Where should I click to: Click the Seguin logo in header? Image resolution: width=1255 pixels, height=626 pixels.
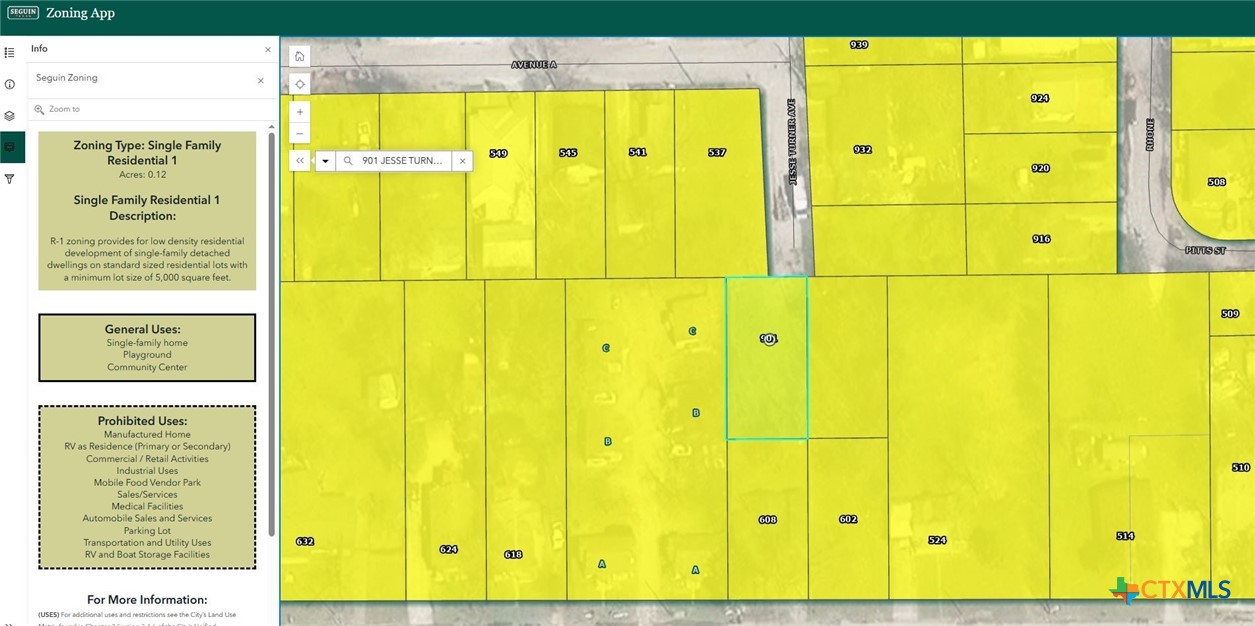click(22, 13)
